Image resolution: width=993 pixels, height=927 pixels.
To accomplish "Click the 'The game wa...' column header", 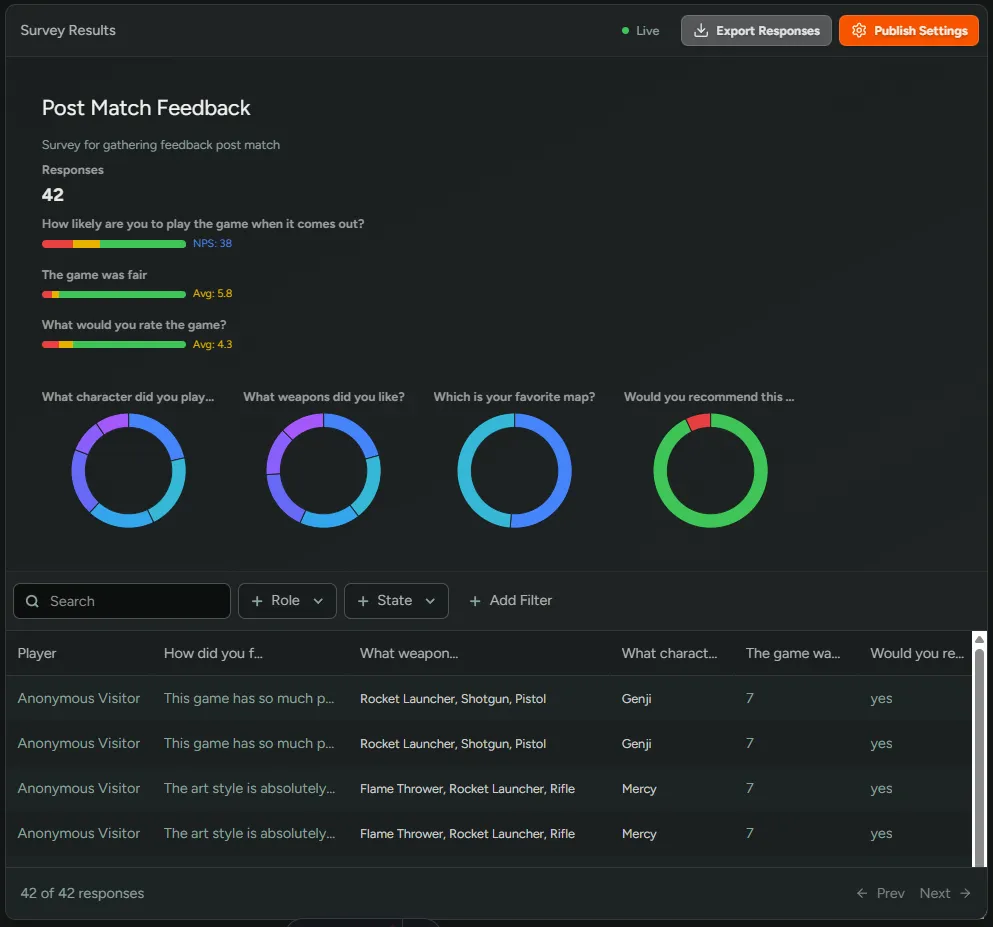I will 793,653.
